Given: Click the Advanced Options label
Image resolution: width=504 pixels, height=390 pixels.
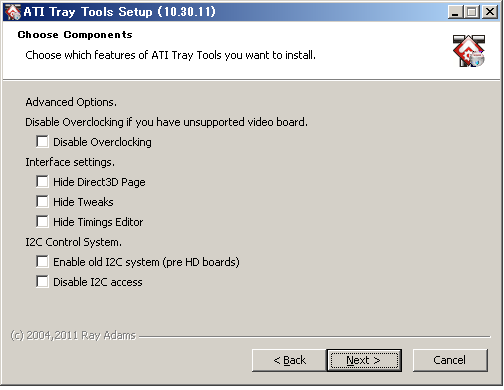Looking at the screenshot, I should coord(71,102).
